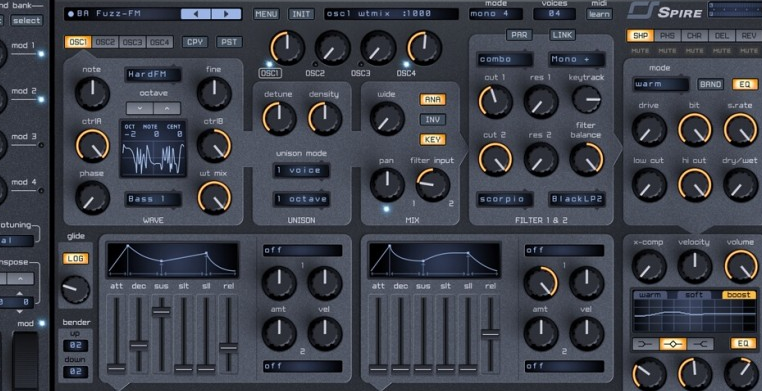762x391 pixels.
Task: Open the scorpio filter type dropdown
Action: (504, 199)
